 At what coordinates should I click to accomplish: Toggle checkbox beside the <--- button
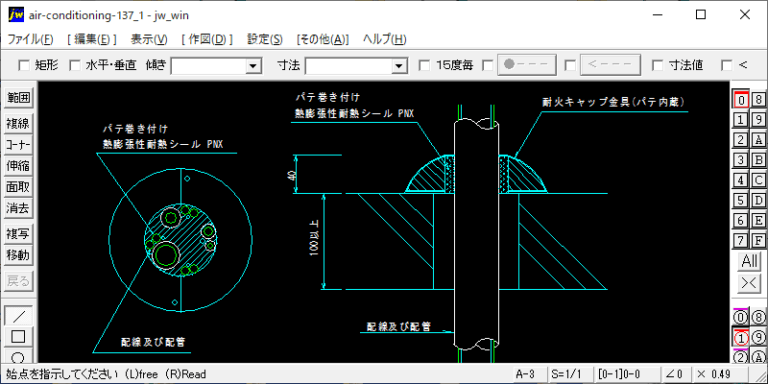tap(570, 65)
